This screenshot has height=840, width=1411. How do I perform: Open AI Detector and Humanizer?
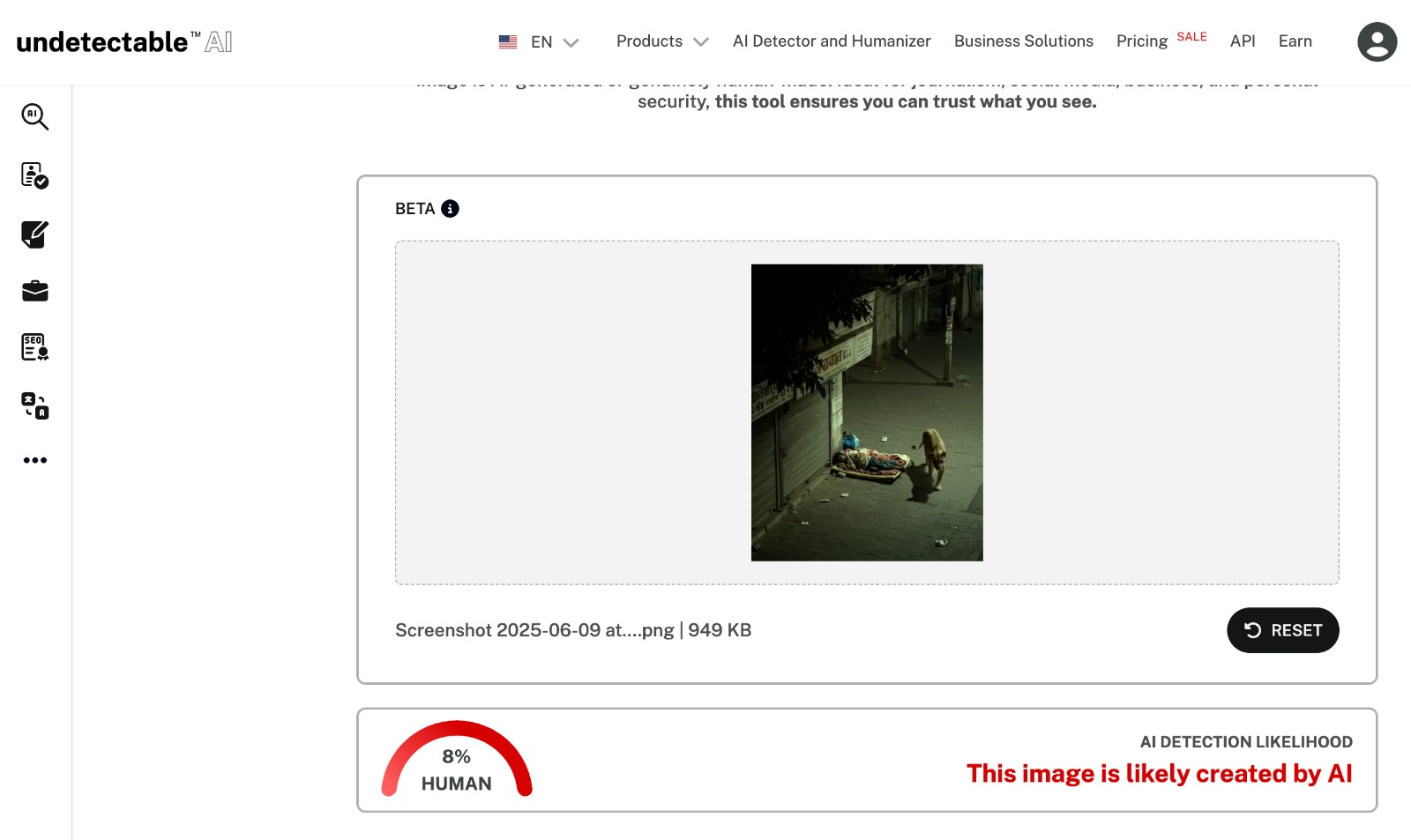(x=832, y=41)
